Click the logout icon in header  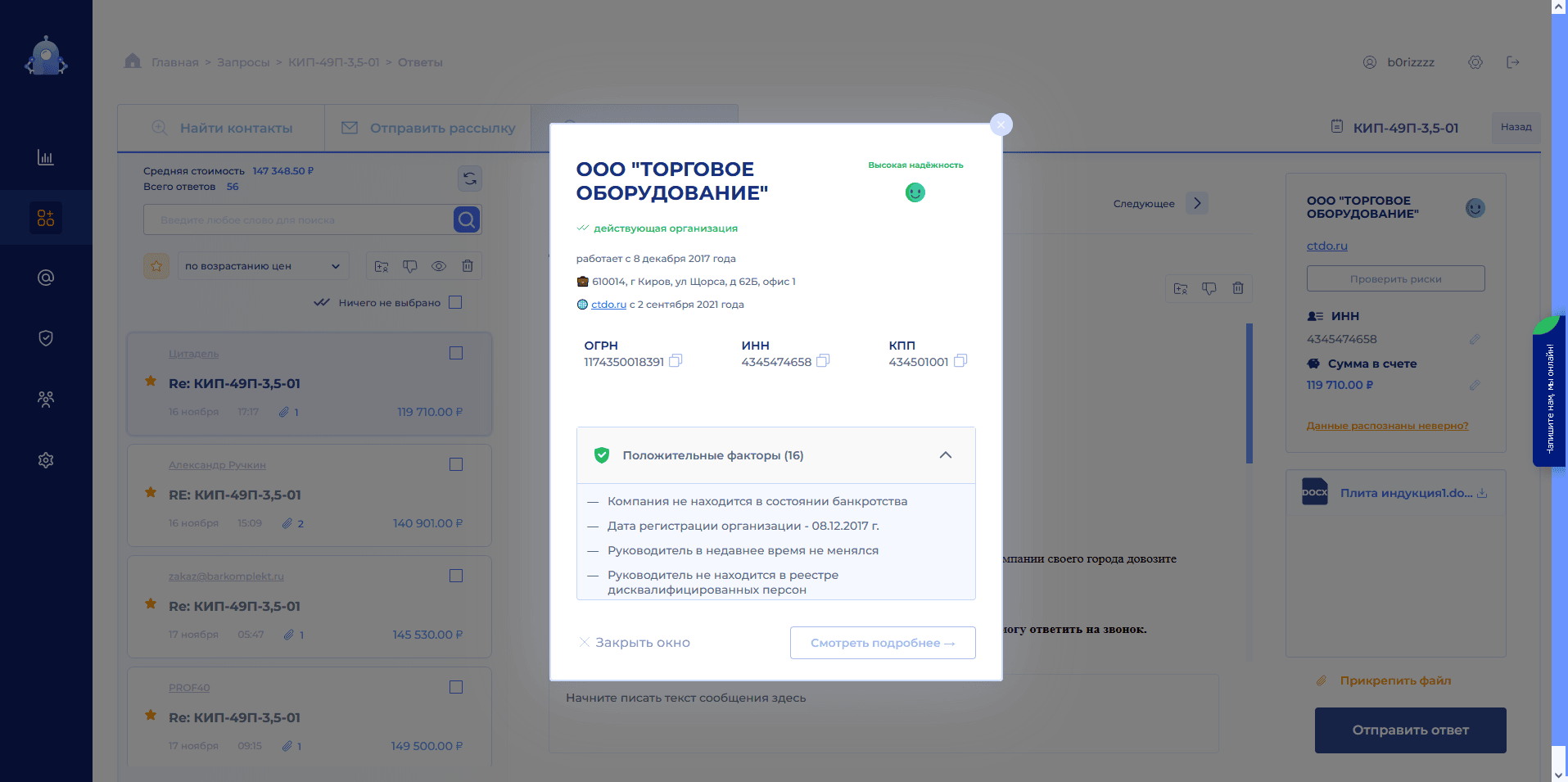(x=1513, y=62)
